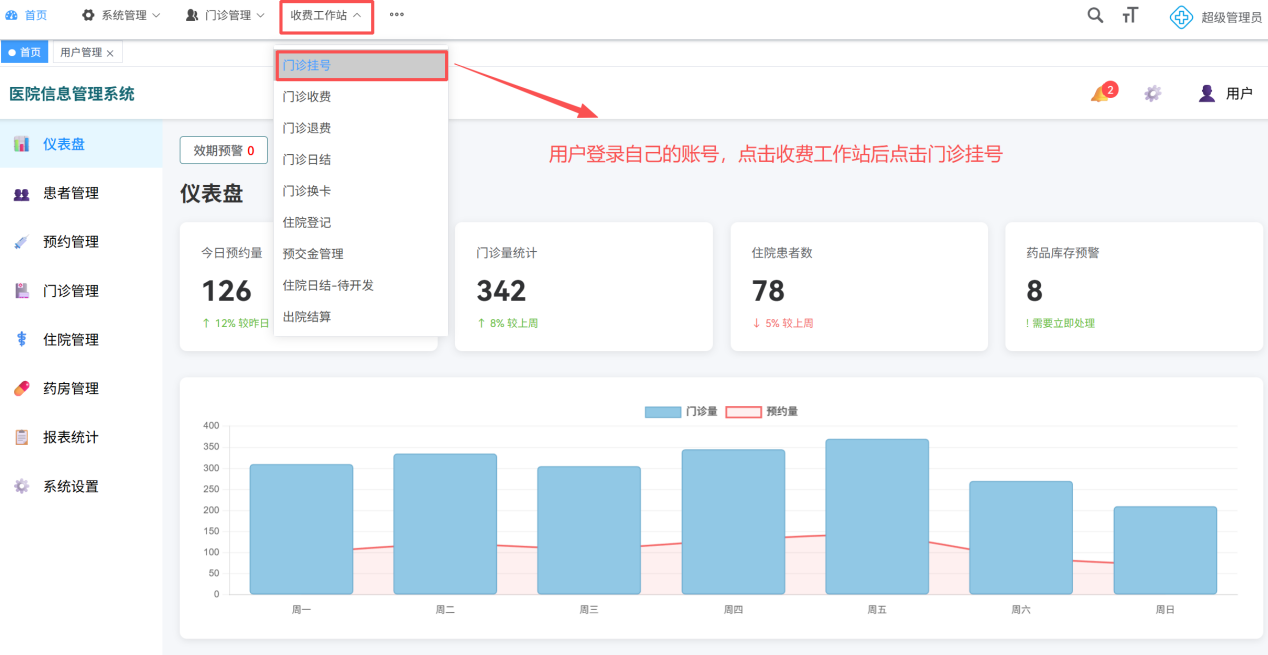The image size is (1268, 655).
Task: Open 患者管理 in the sidebar
Action: 70,193
